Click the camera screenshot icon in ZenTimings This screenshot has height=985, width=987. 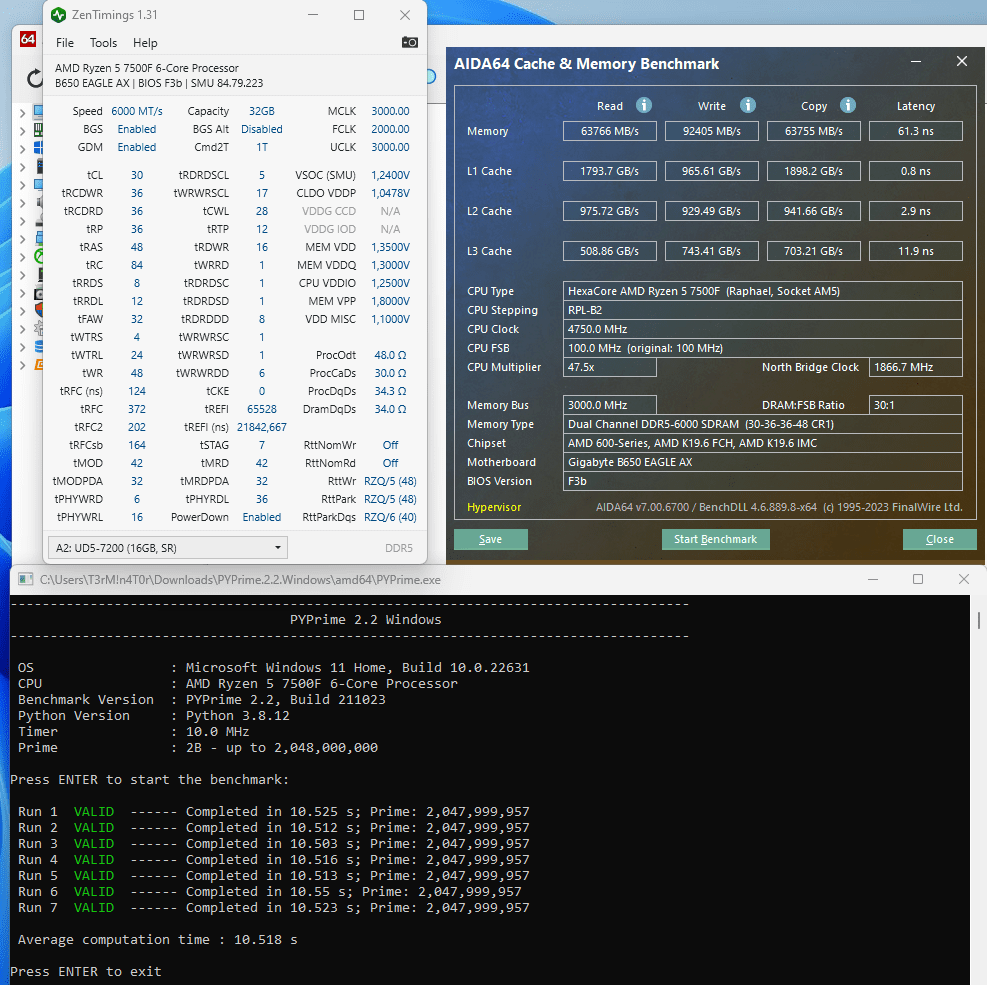(409, 42)
